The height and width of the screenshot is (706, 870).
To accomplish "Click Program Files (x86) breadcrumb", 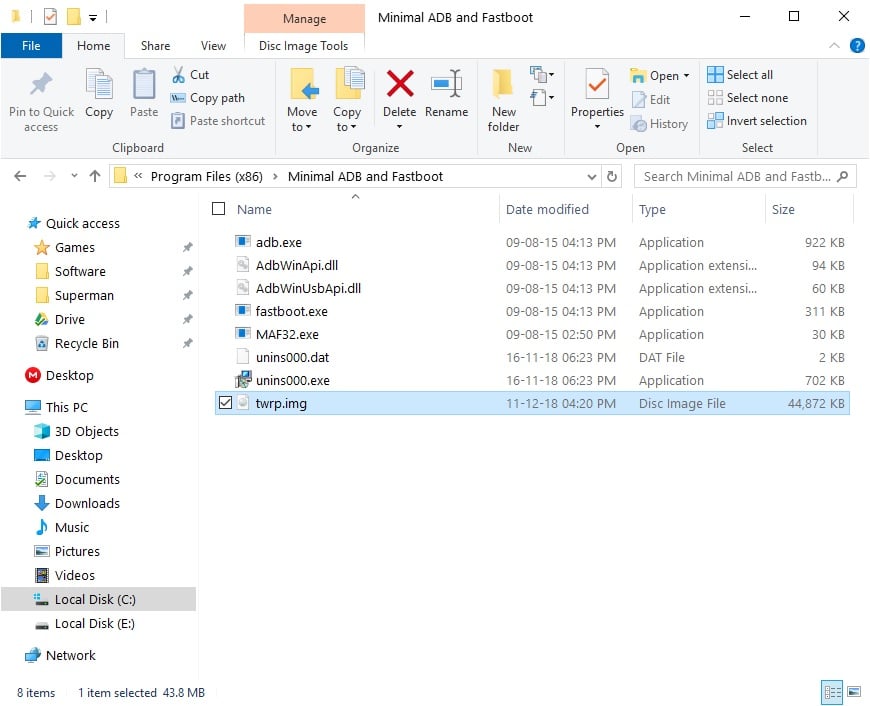I will [206, 176].
